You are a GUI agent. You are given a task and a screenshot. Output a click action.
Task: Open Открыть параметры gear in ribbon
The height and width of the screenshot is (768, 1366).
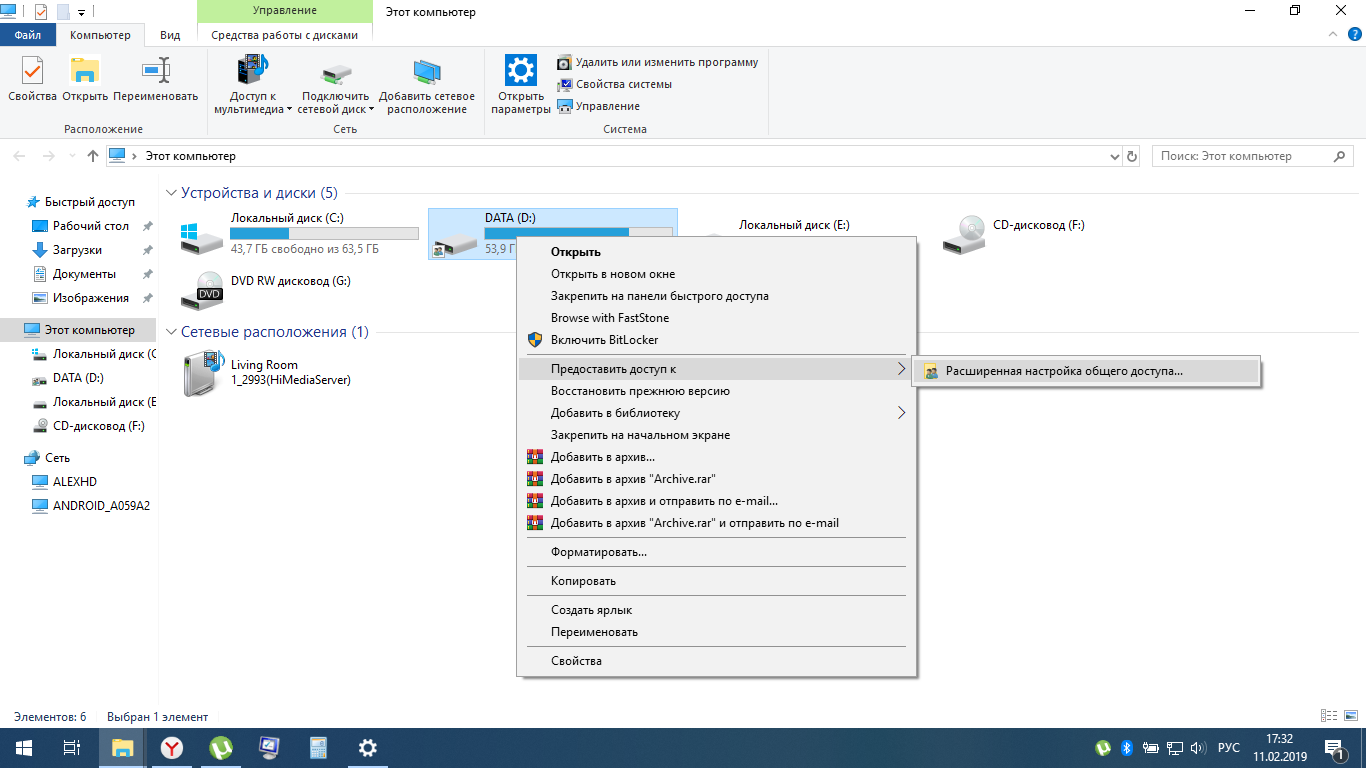(521, 86)
